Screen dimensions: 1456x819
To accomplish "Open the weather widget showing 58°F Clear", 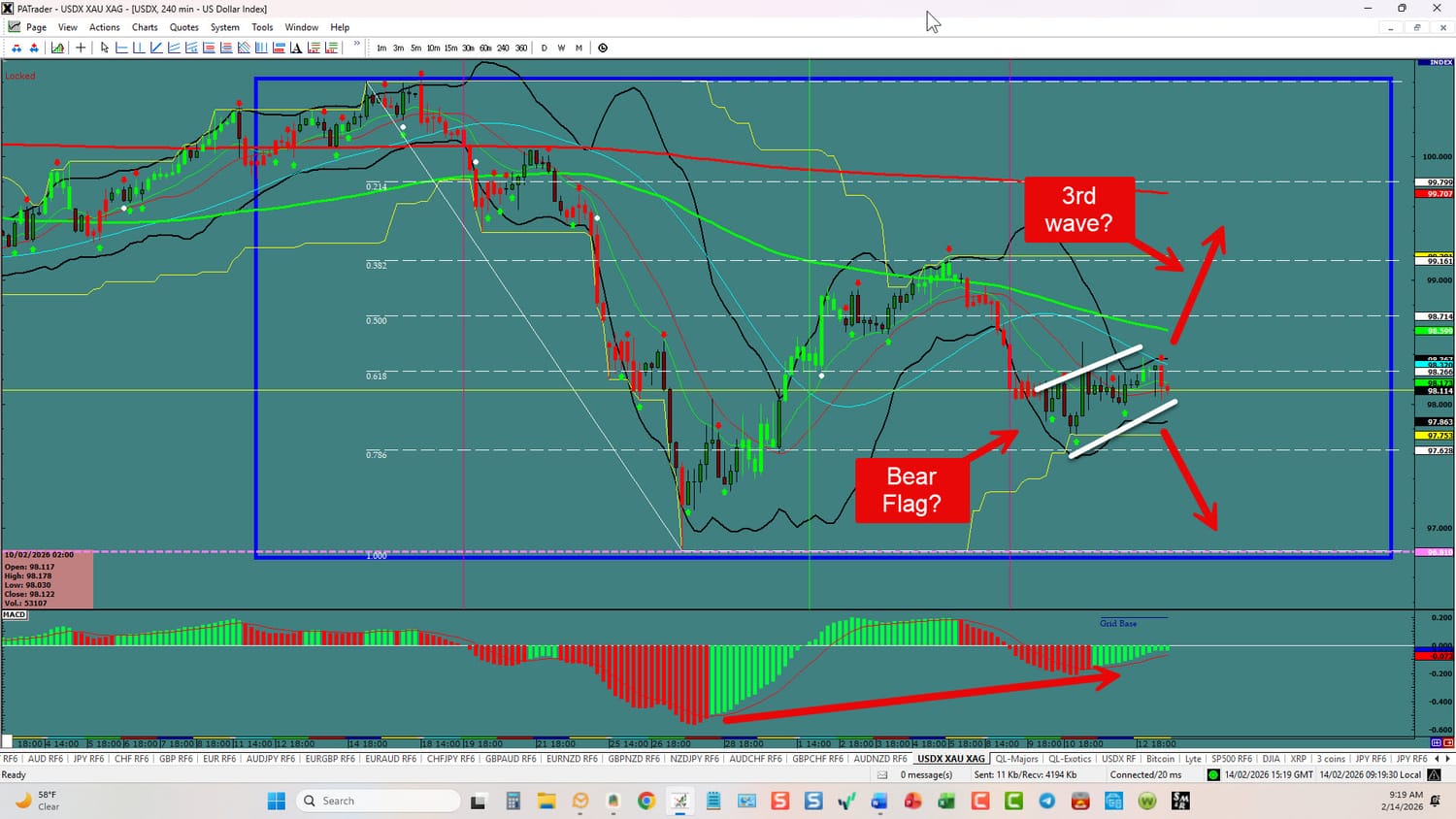I will point(39,801).
